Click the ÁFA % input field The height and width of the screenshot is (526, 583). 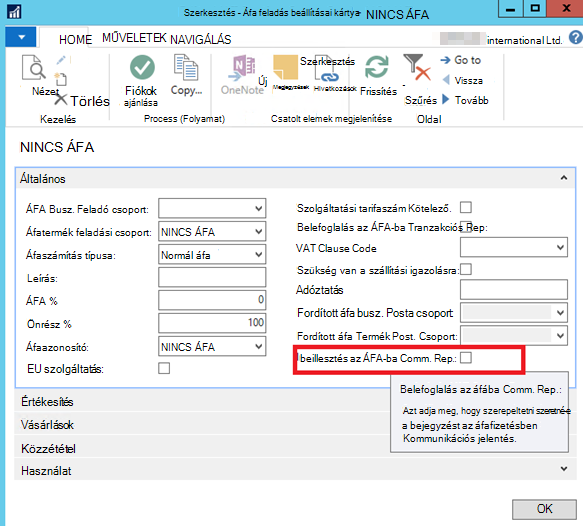(212, 300)
